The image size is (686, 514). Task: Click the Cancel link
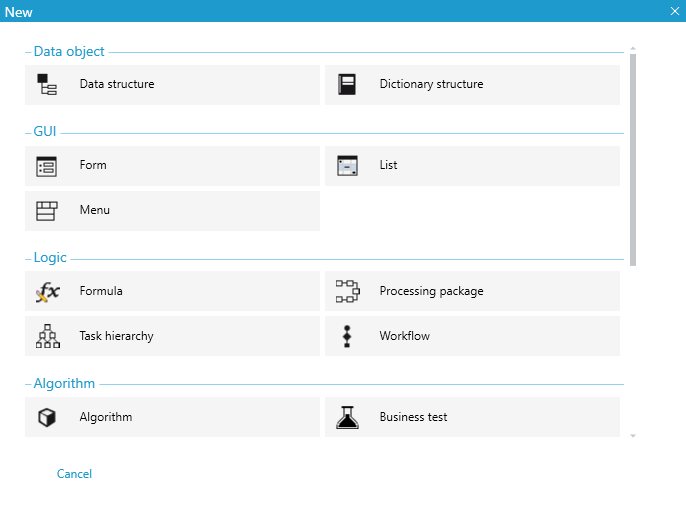[74, 474]
